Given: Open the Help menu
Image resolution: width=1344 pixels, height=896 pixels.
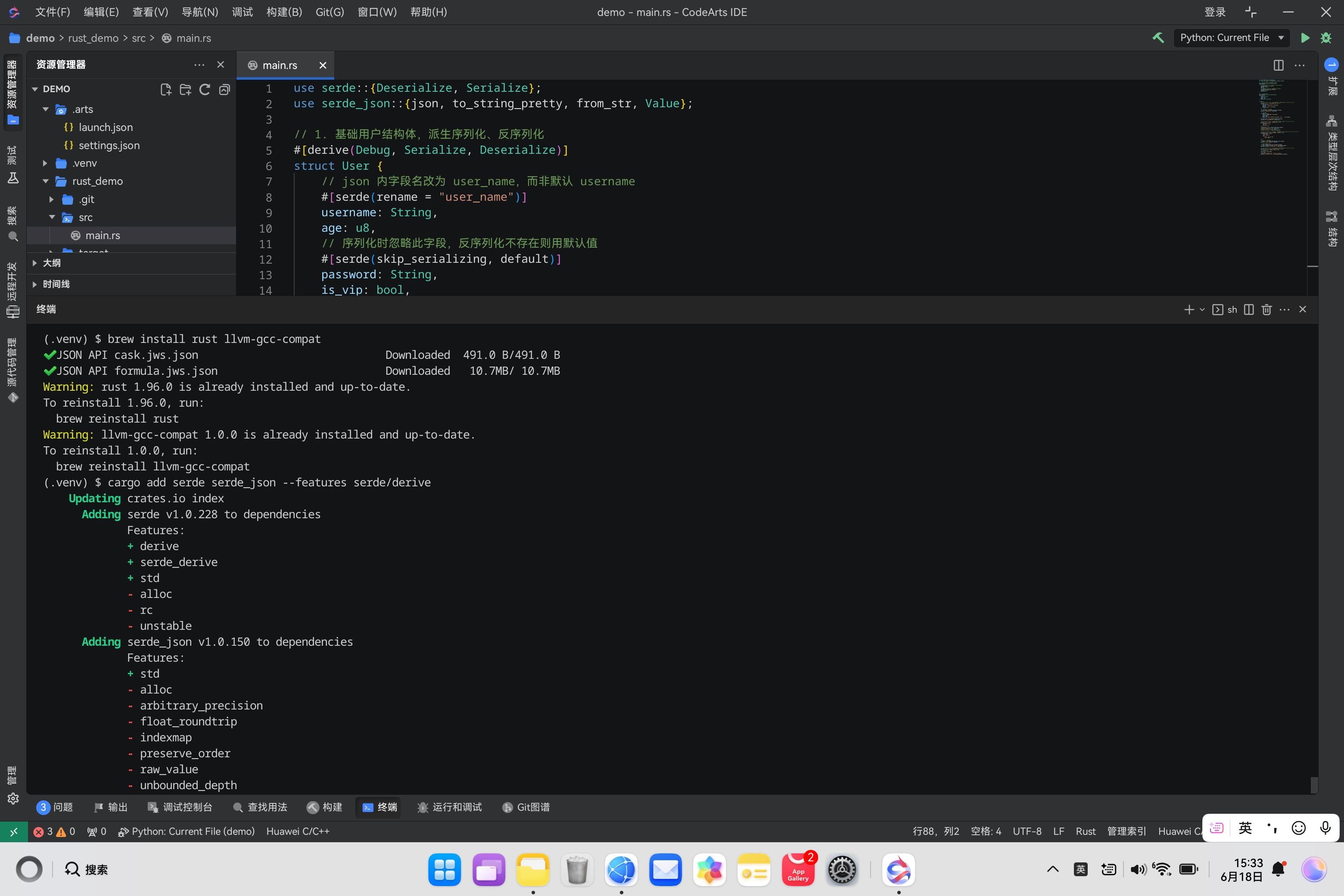Looking at the screenshot, I should point(429,12).
